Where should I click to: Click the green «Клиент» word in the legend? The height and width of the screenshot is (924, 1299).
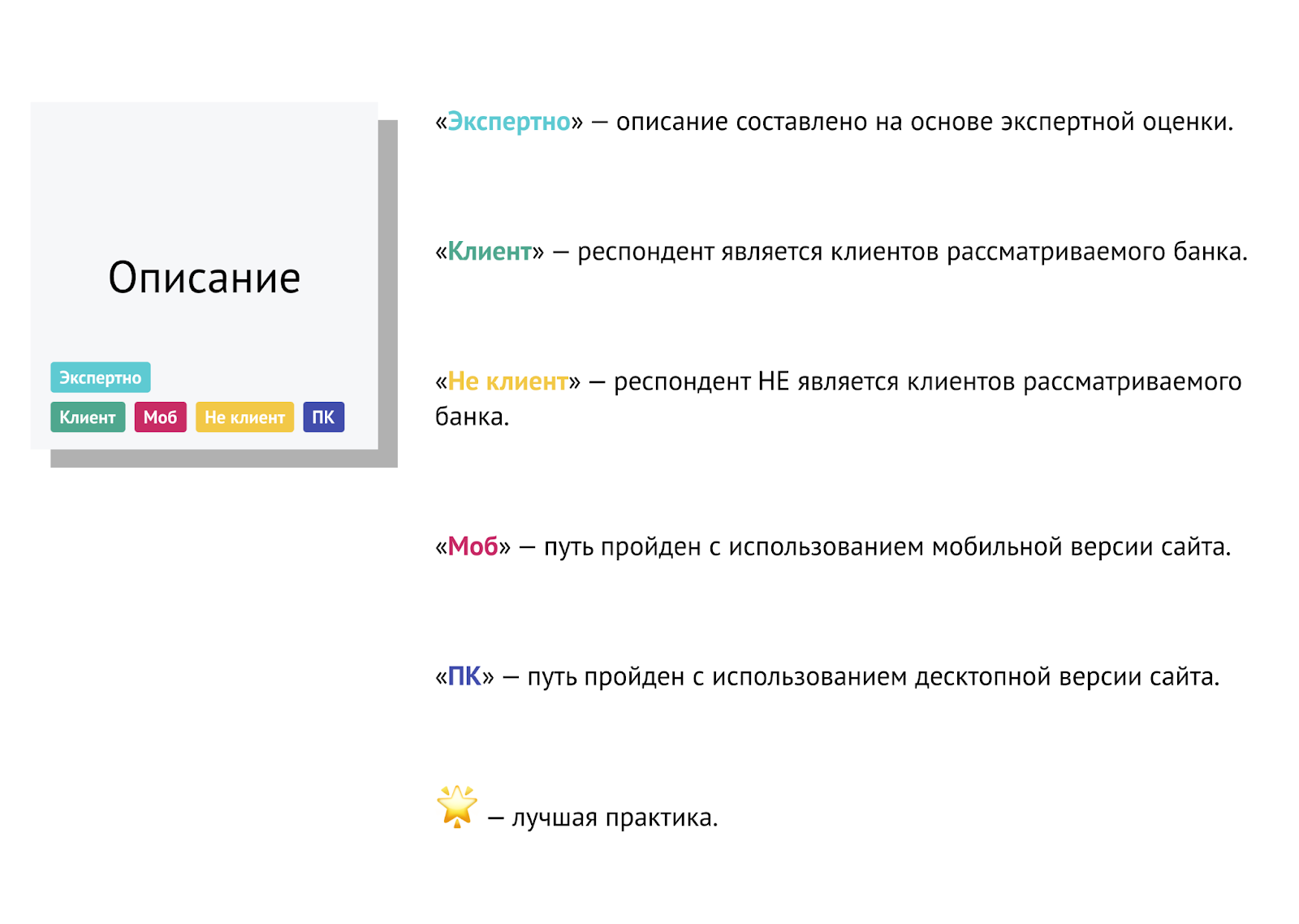point(490,252)
